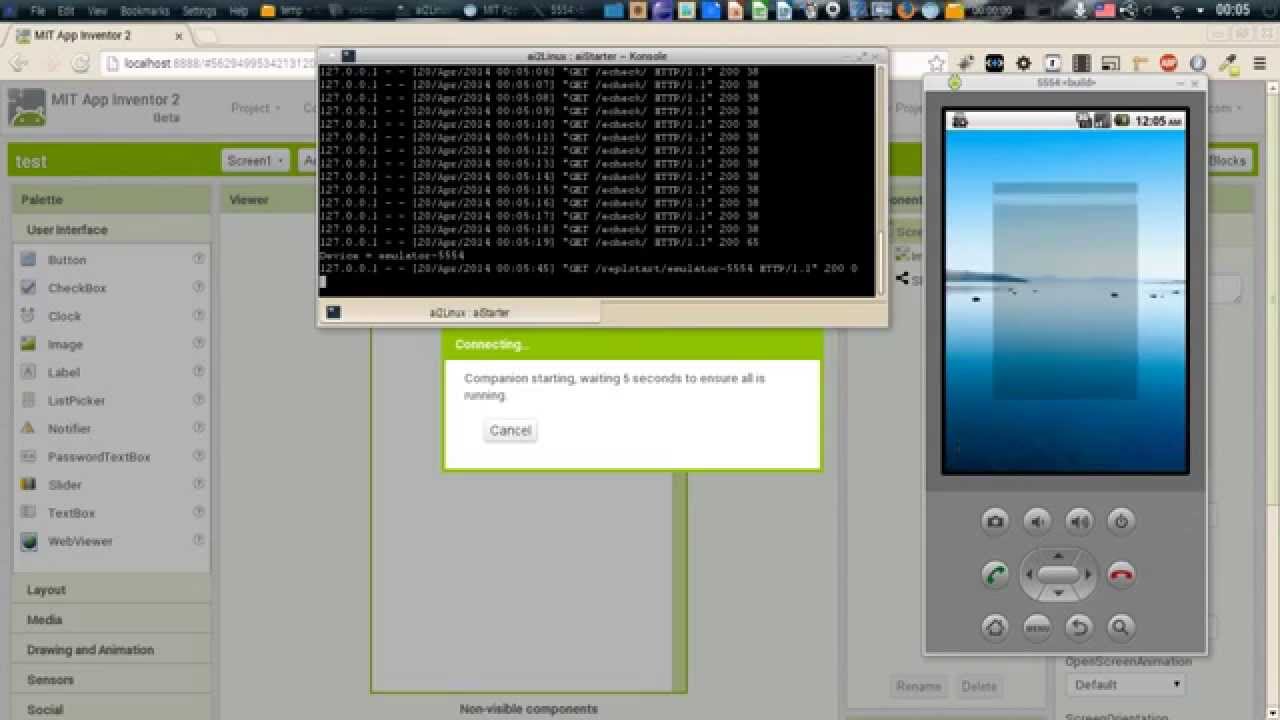The image size is (1280, 720).
Task: Switch to the Blocks editor
Action: click(x=1228, y=161)
